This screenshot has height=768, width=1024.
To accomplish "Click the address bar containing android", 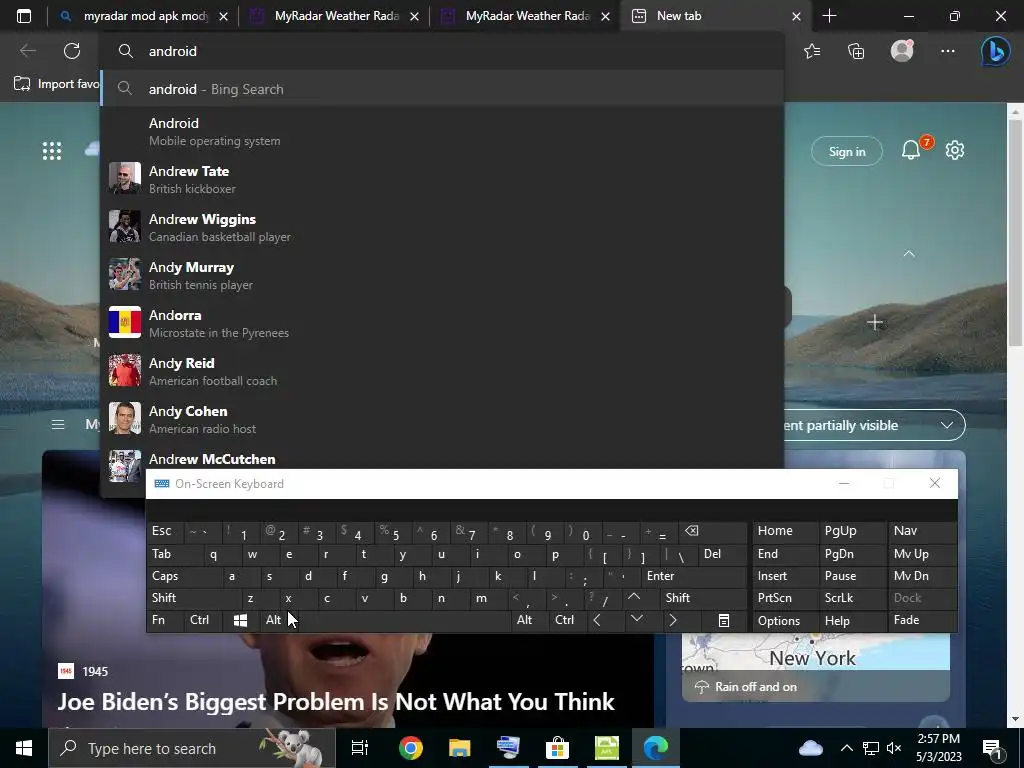I will [442, 51].
